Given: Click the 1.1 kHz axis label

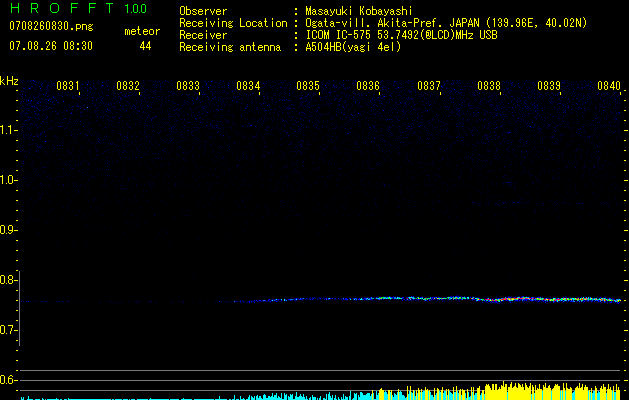Looking at the screenshot, I should (9, 130).
